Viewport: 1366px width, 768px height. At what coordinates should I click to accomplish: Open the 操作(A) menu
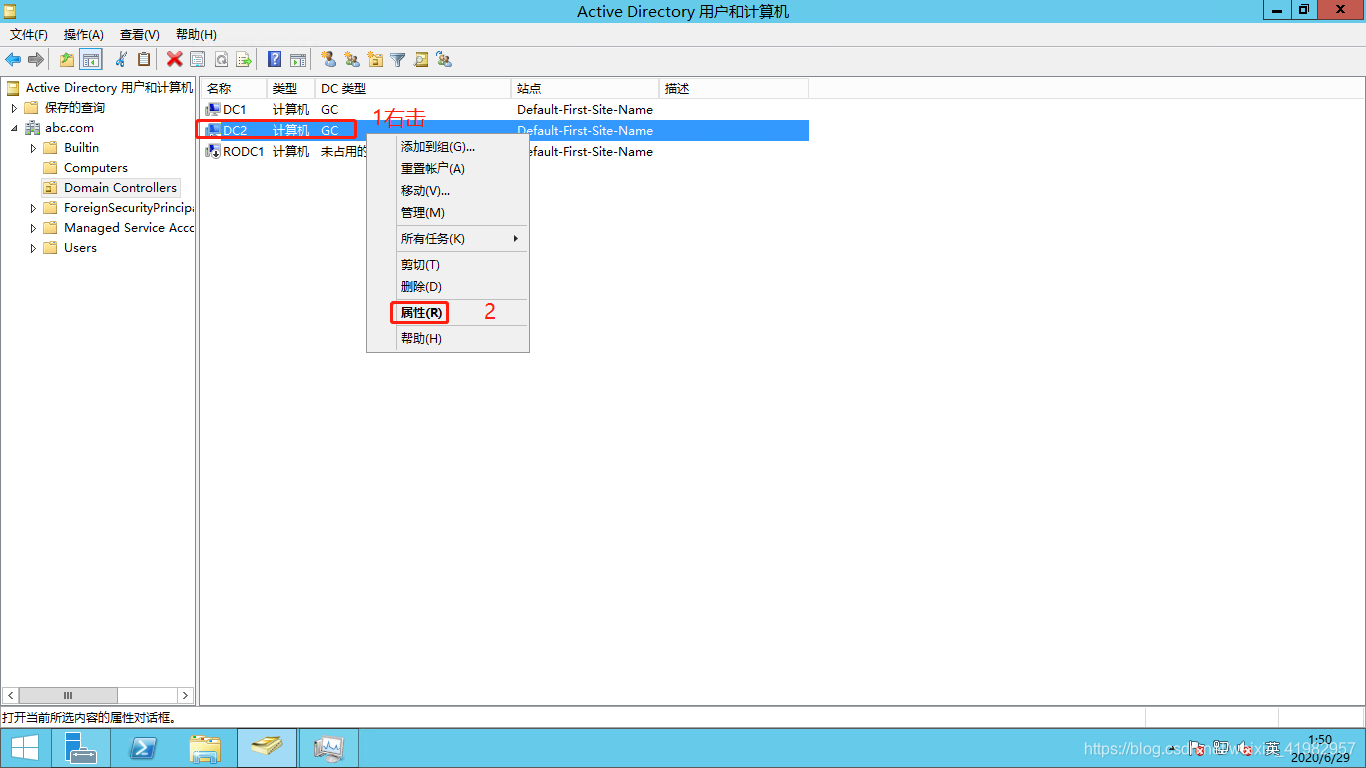click(x=84, y=34)
